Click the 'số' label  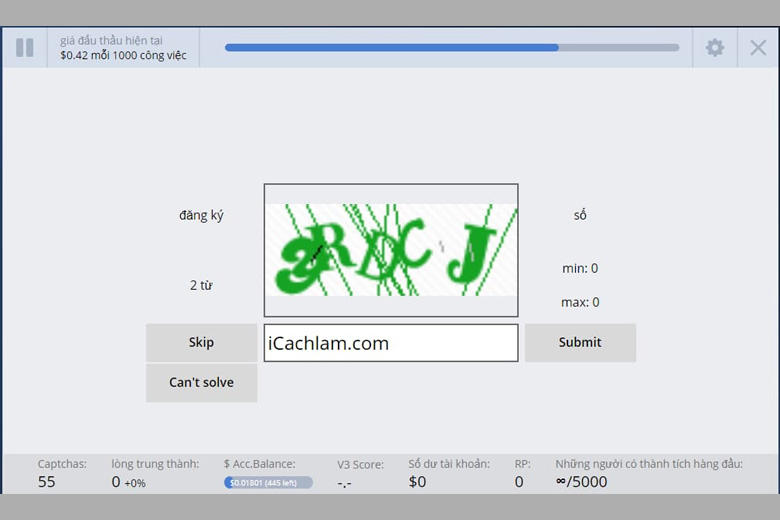tap(580, 215)
